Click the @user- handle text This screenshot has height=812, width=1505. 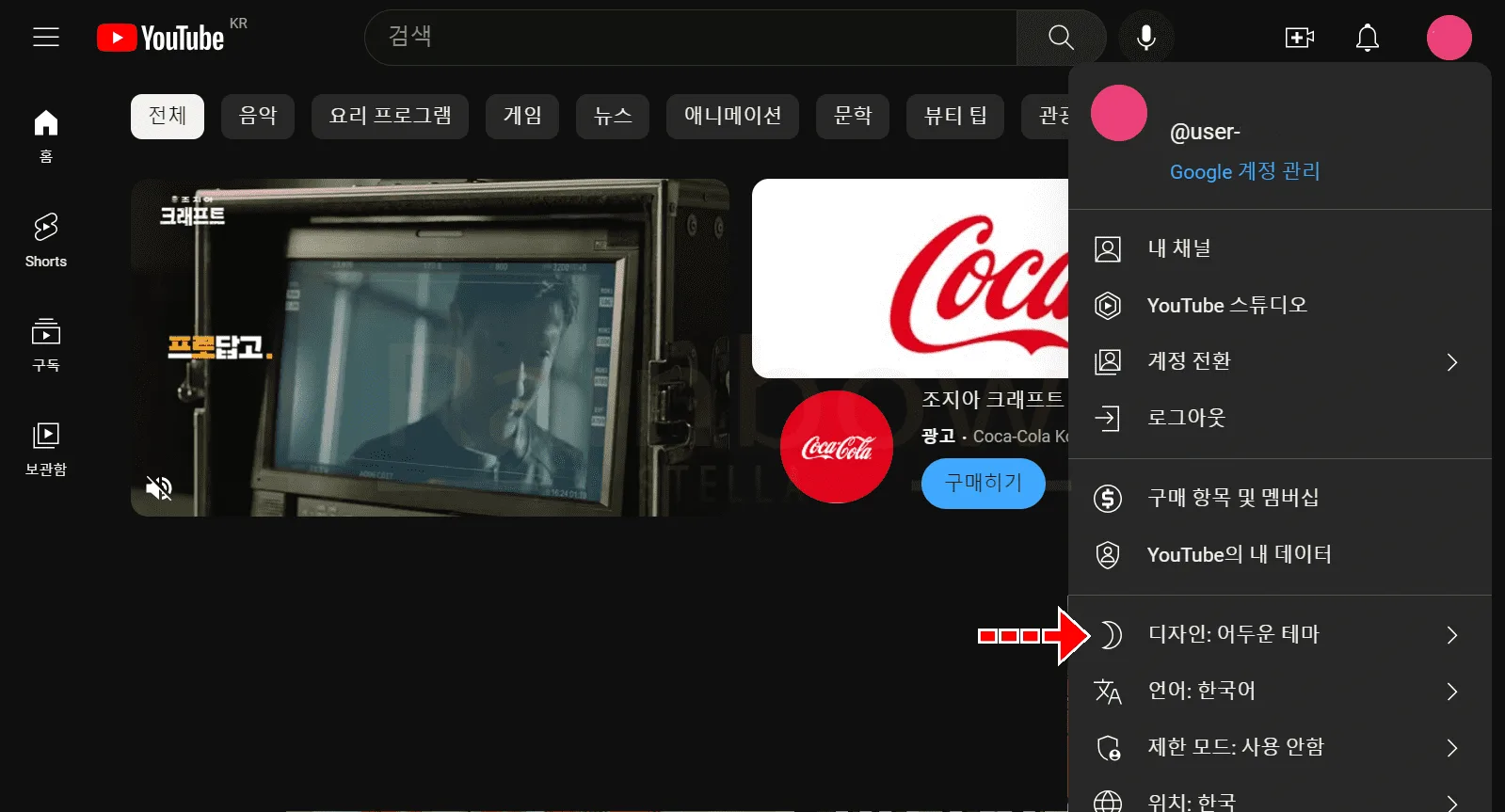pyautogui.click(x=1205, y=133)
